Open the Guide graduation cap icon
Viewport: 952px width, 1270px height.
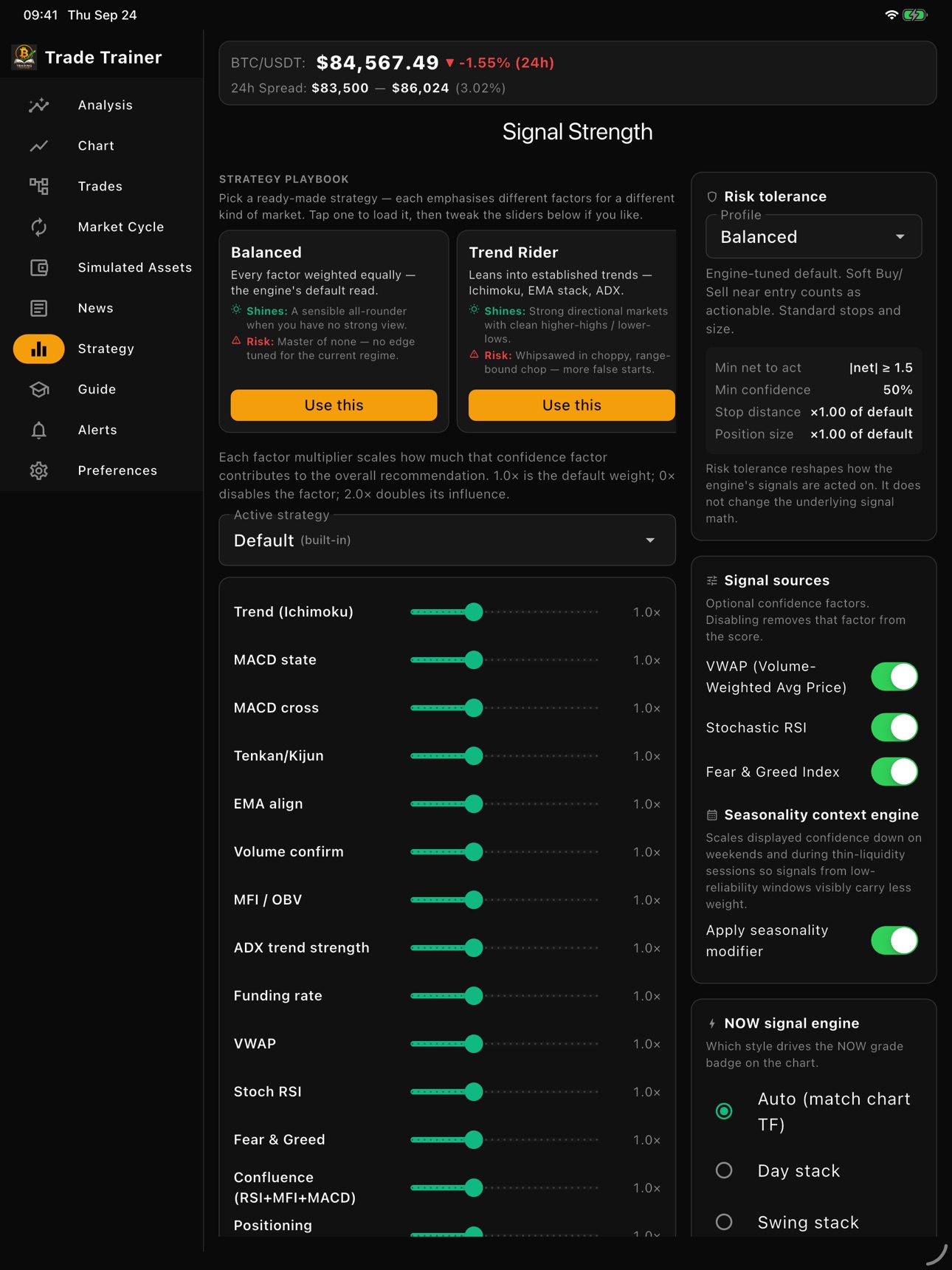(39, 390)
